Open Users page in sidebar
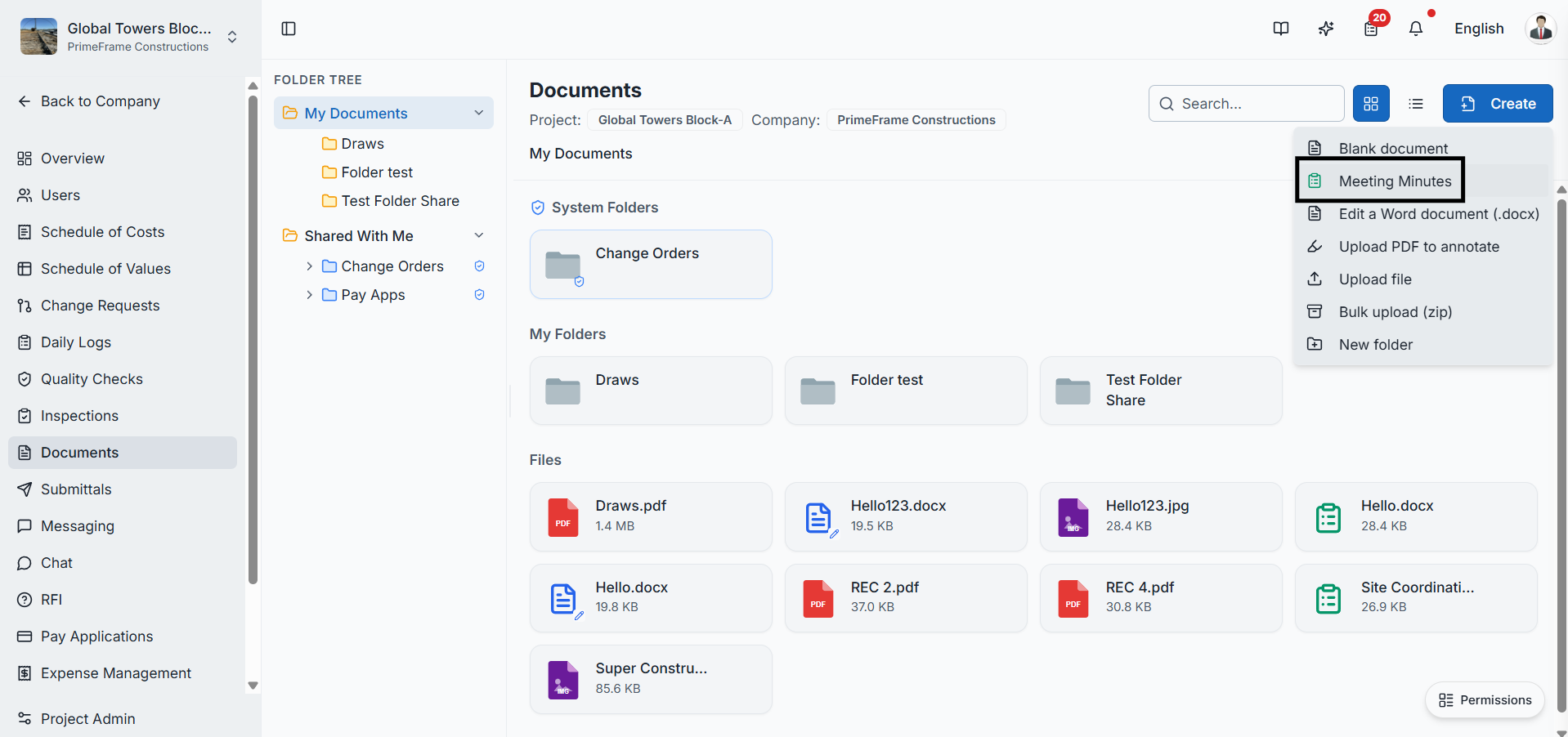This screenshot has height=737, width=1568. (x=123, y=195)
